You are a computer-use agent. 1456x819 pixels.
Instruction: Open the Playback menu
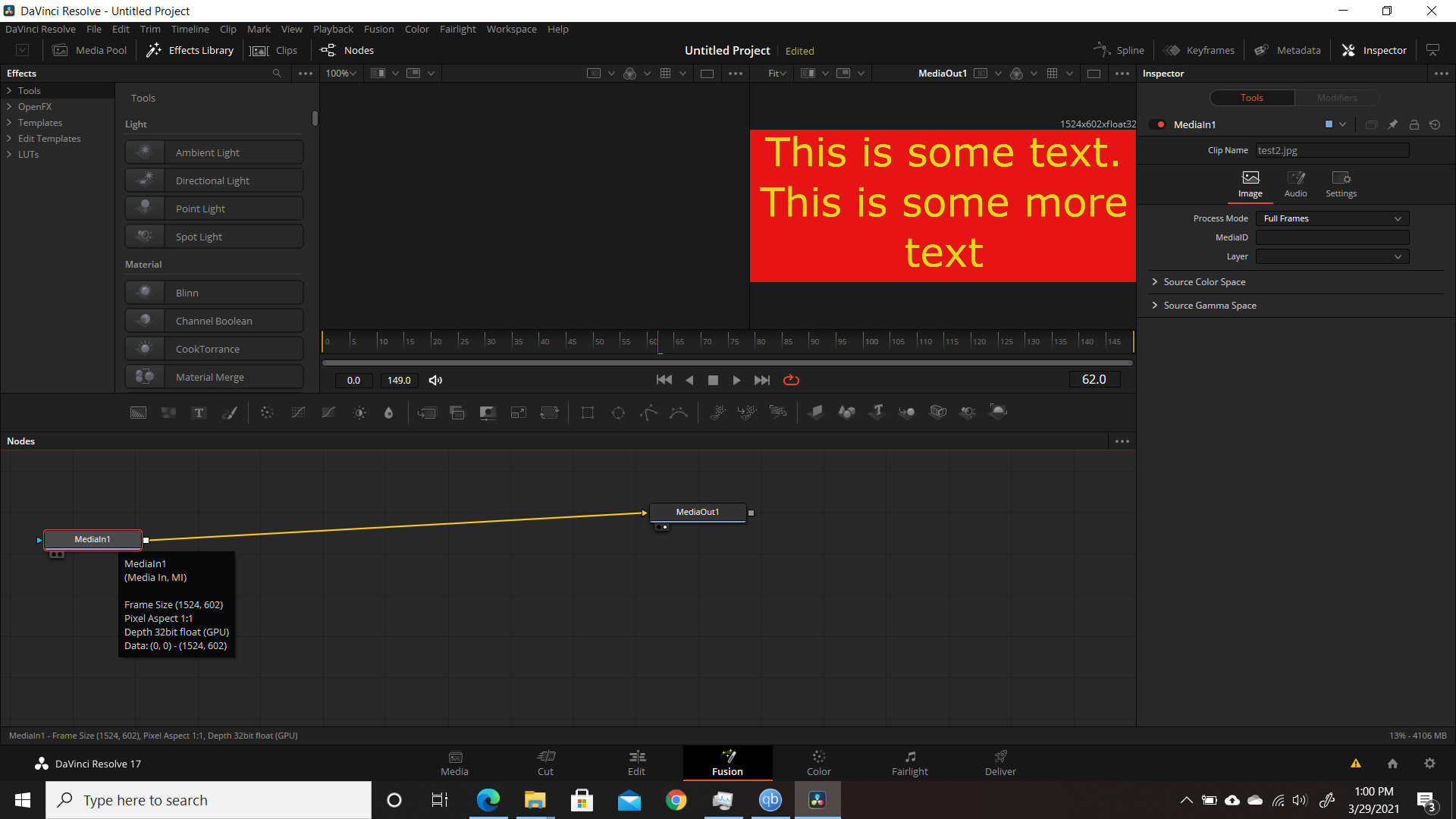point(333,29)
